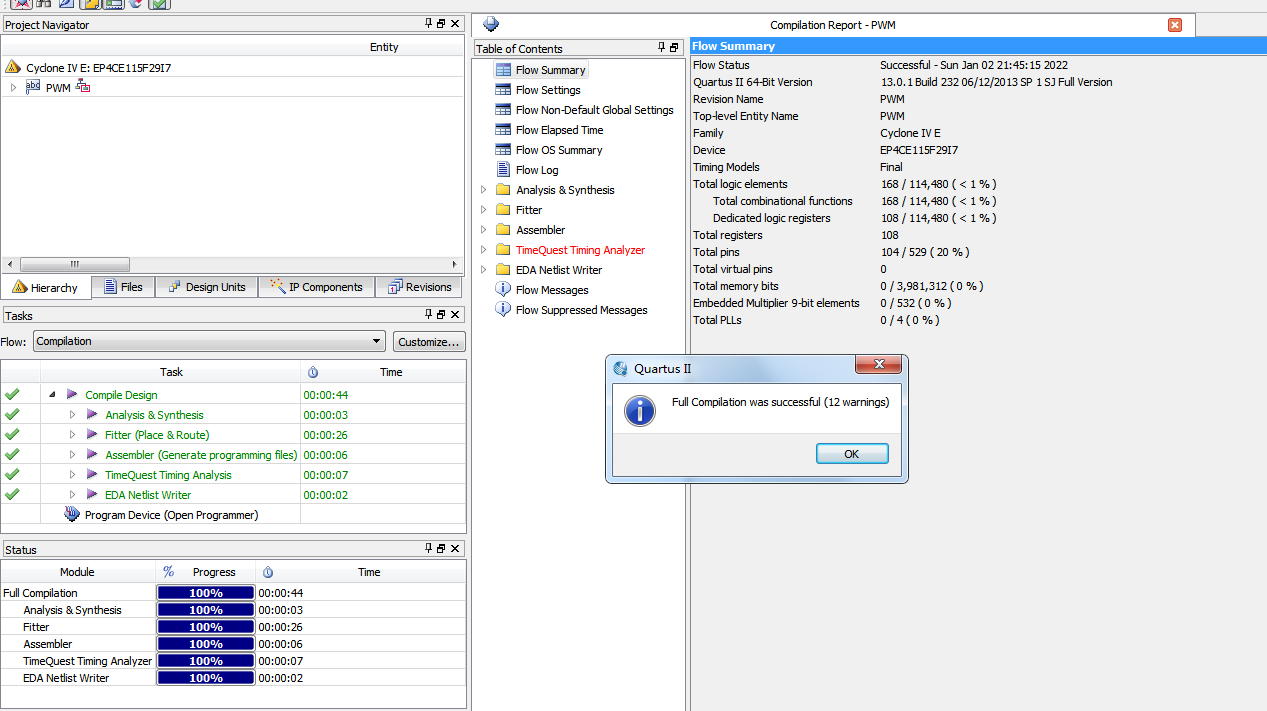The height and width of the screenshot is (711, 1267).
Task: Float the Project Navigator panel
Action: click(x=441, y=24)
